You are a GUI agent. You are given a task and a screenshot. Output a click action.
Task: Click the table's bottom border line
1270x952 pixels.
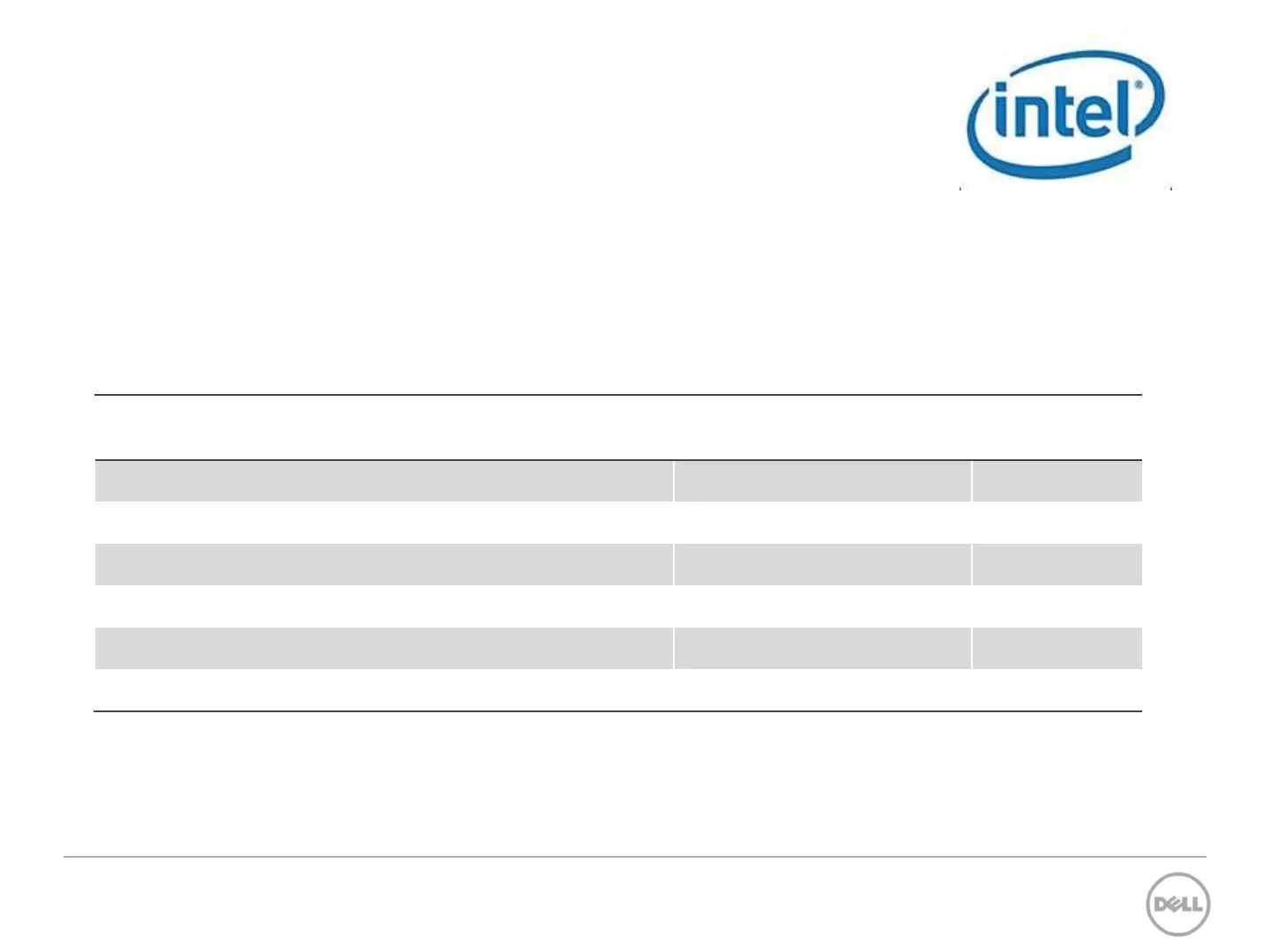point(618,711)
